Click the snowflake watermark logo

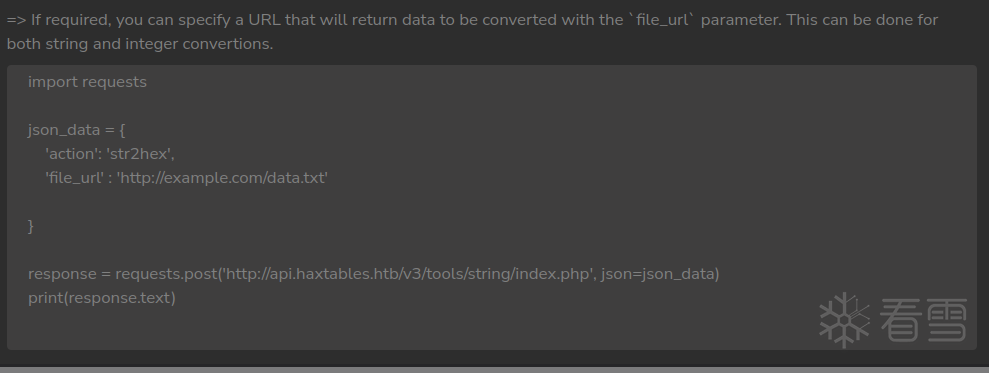pos(844,320)
